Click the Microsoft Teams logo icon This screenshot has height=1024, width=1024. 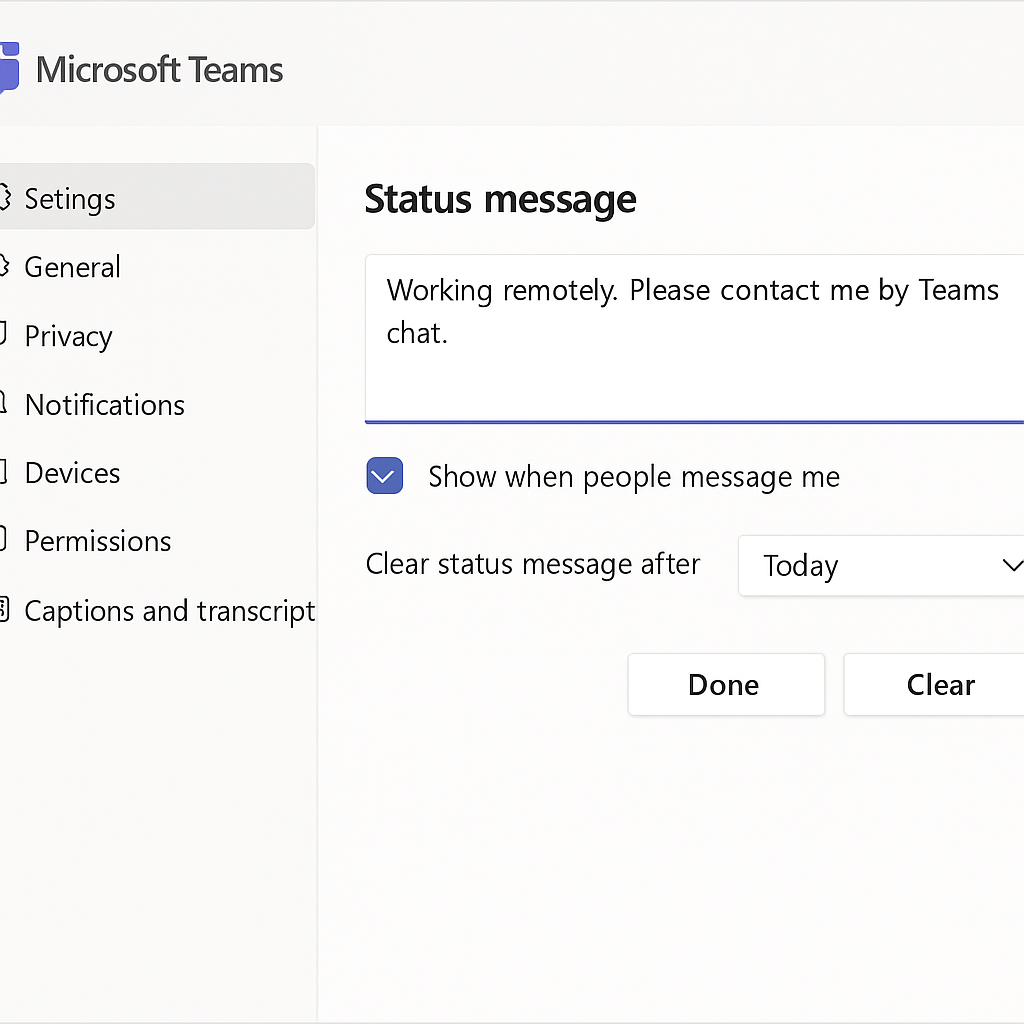(x=9, y=68)
